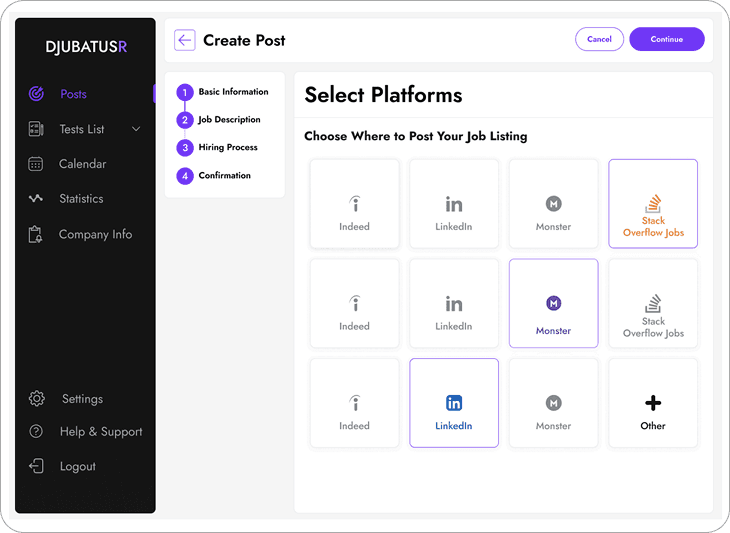Deselect the orange Stack Overflow Jobs card
This screenshot has width=730, height=533.
coord(653,204)
